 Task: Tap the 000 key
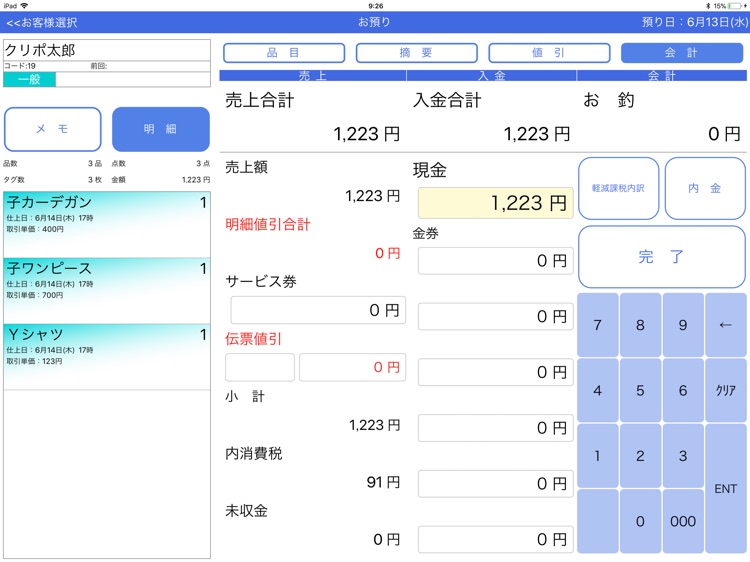tap(683, 521)
